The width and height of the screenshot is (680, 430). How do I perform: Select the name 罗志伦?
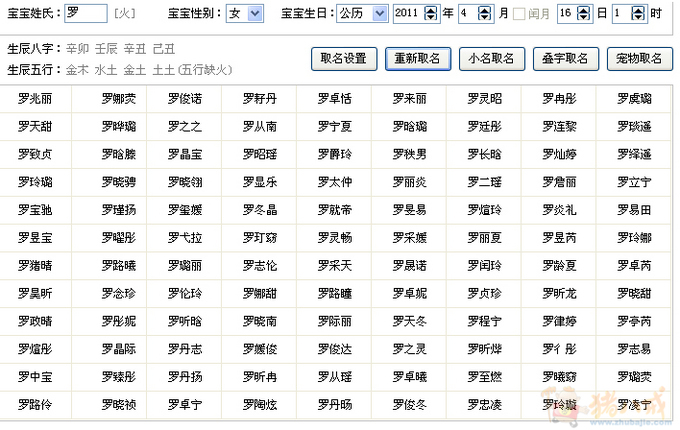260,266
